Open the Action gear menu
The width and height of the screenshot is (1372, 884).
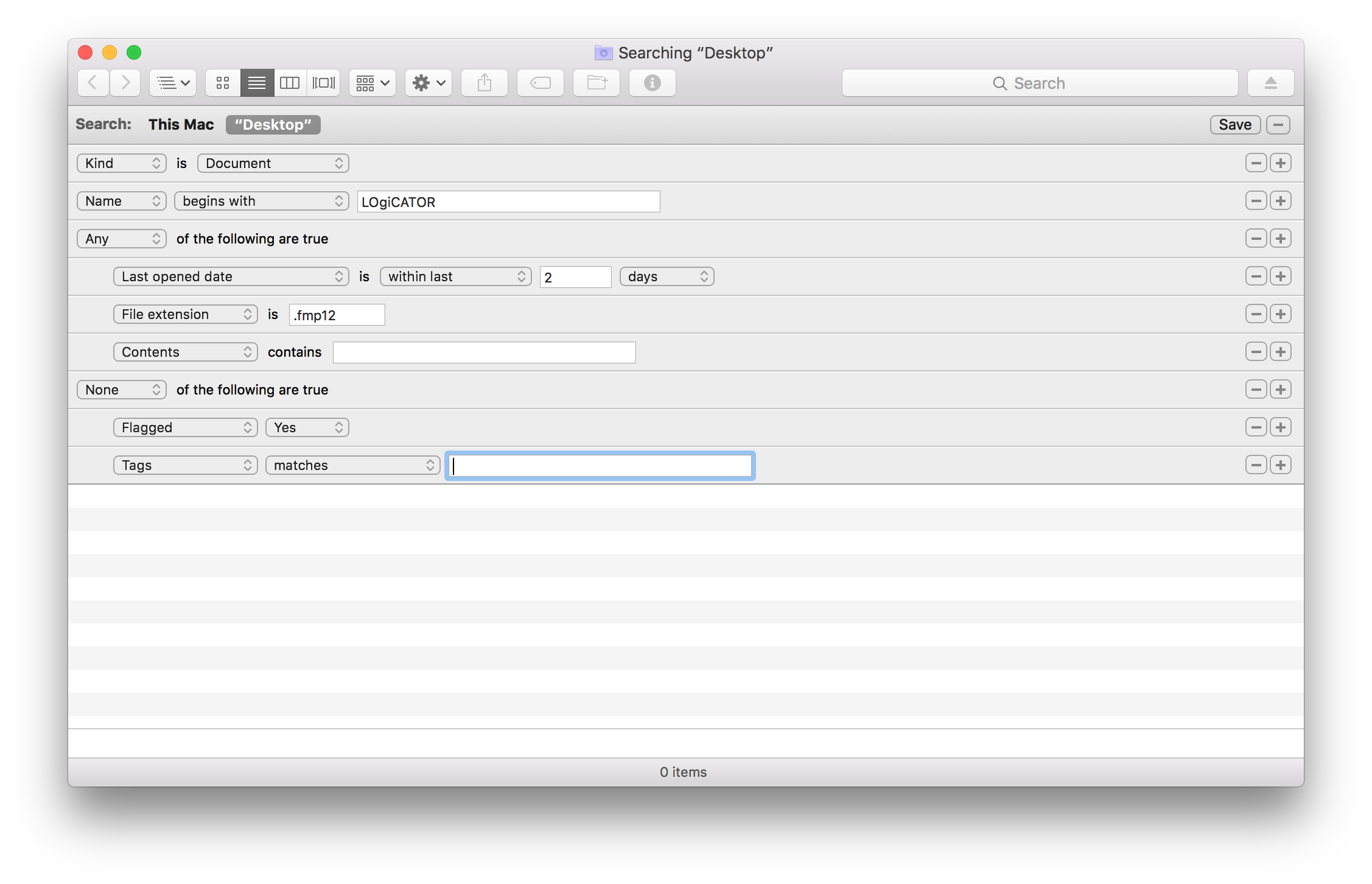click(x=429, y=83)
